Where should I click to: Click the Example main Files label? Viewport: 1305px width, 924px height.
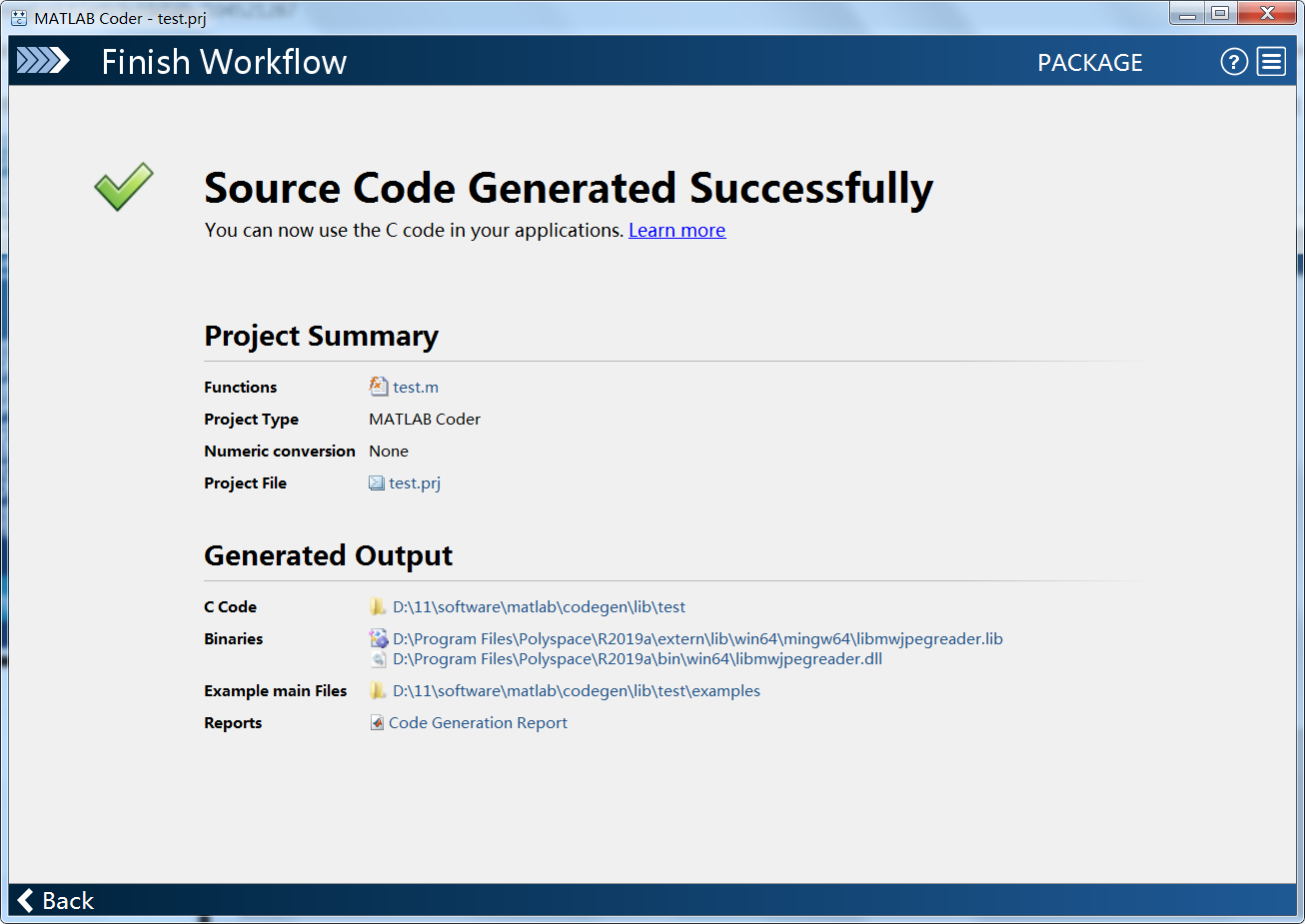pyautogui.click(x=276, y=691)
